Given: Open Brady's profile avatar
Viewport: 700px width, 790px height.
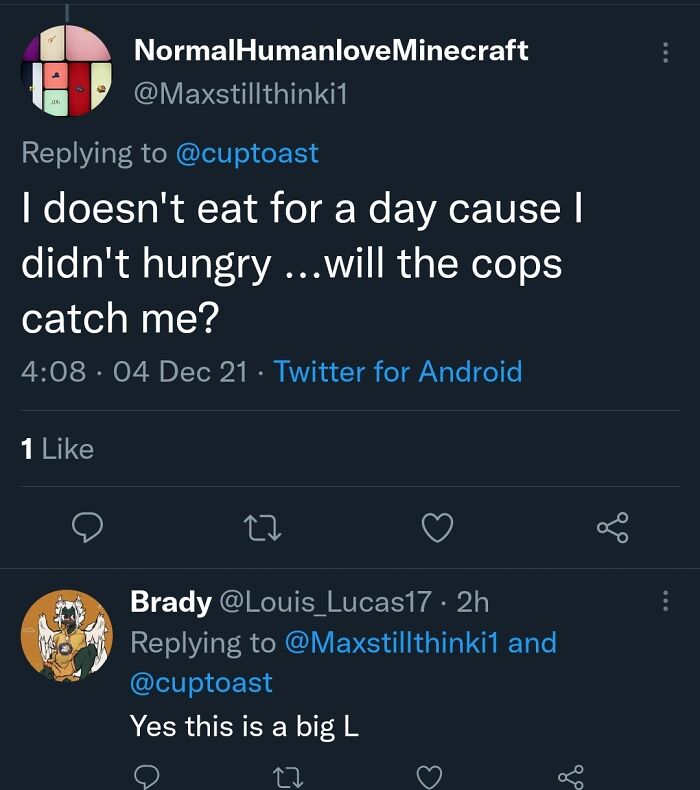Looking at the screenshot, I should 66,634.
